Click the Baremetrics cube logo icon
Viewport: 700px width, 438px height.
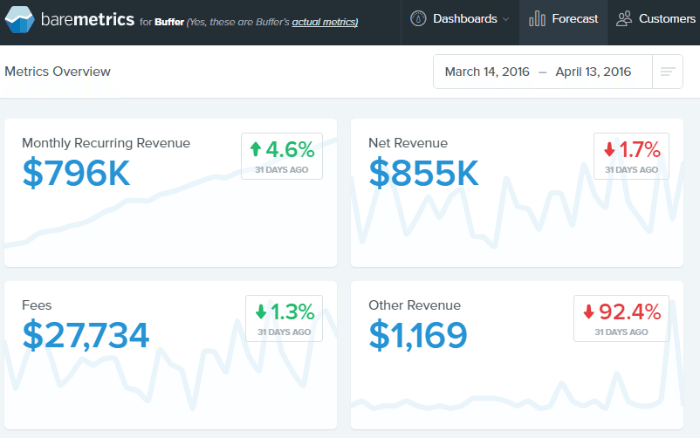click(x=20, y=19)
